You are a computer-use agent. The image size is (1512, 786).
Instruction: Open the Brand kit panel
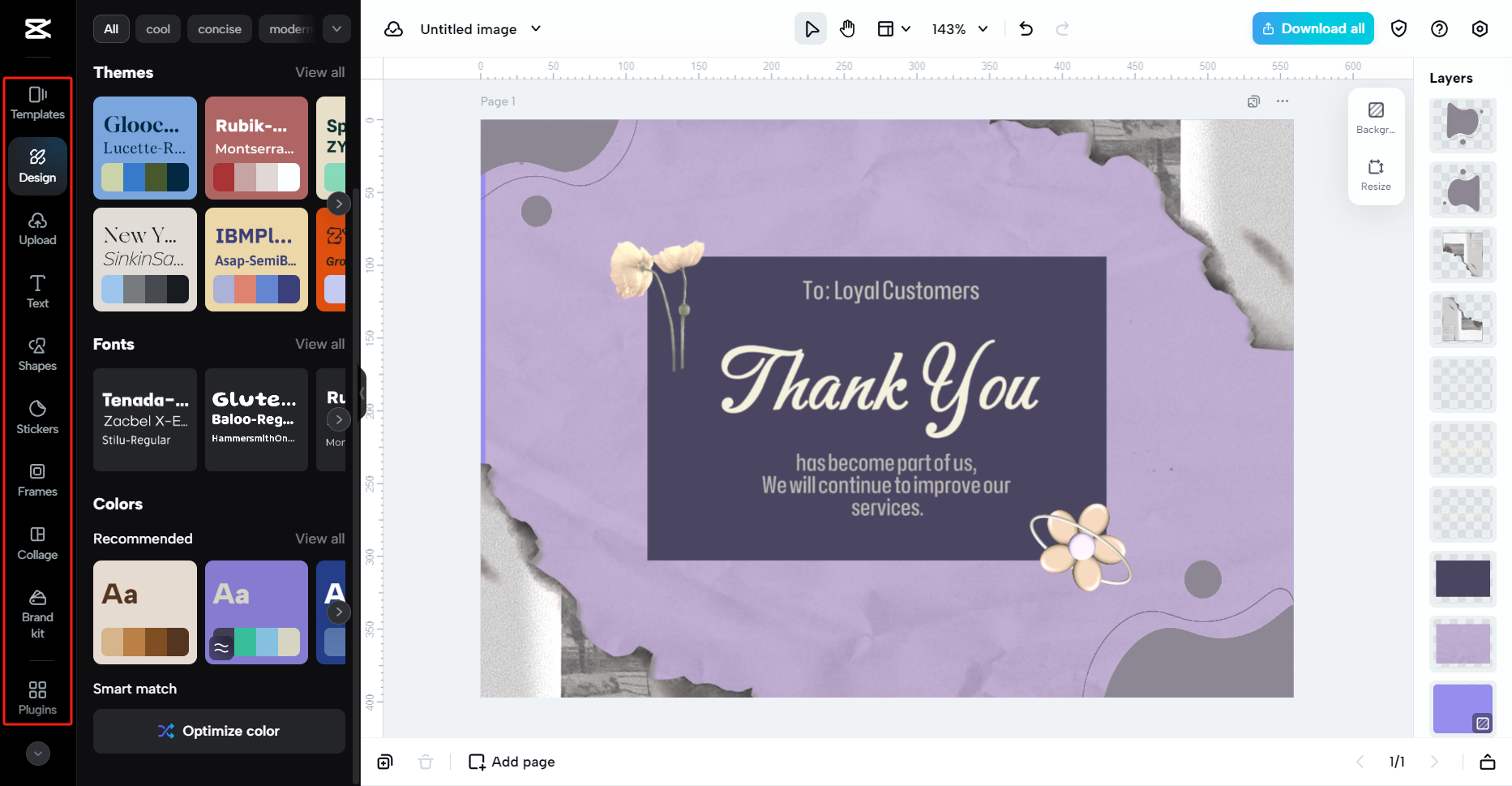click(37, 614)
